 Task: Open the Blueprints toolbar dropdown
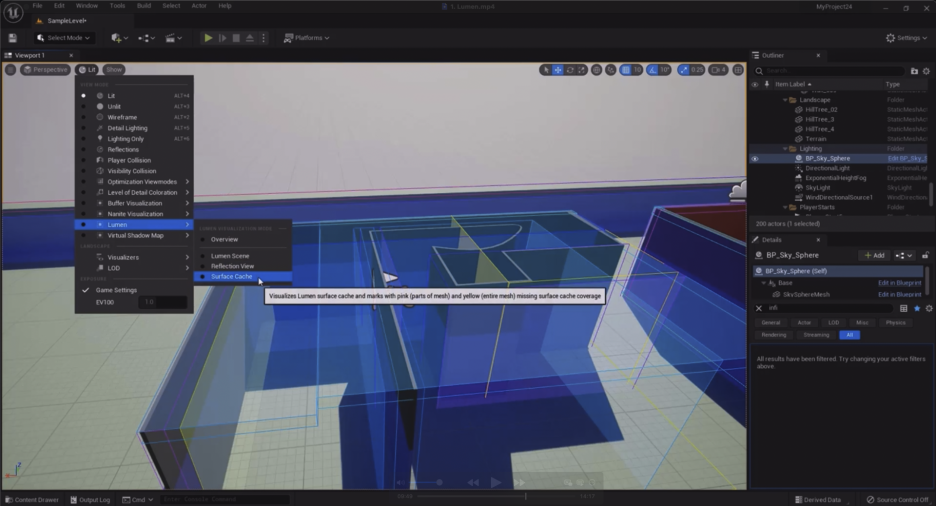click(x=146, y=38)
